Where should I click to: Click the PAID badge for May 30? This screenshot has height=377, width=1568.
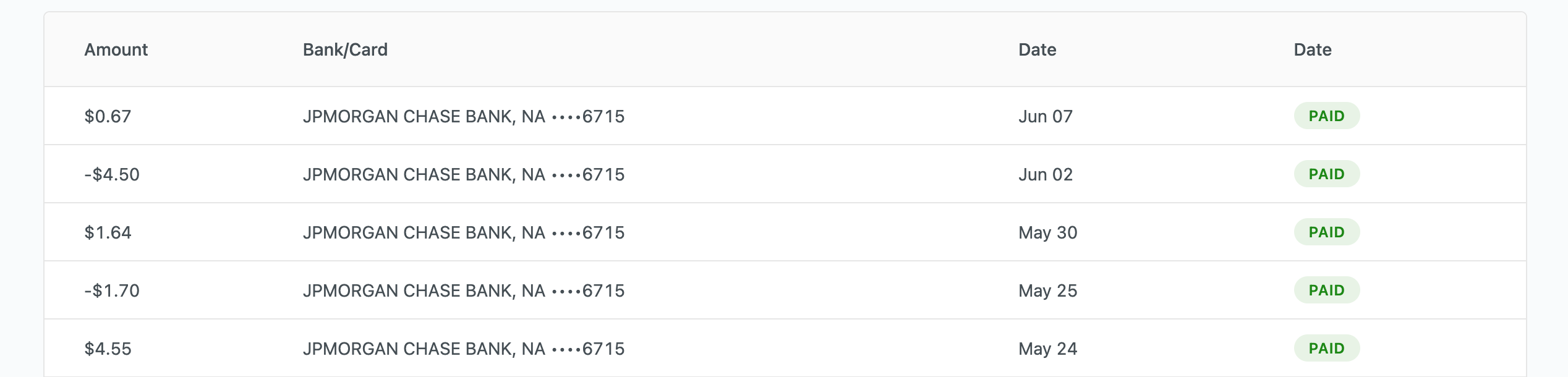point(1326,232)
